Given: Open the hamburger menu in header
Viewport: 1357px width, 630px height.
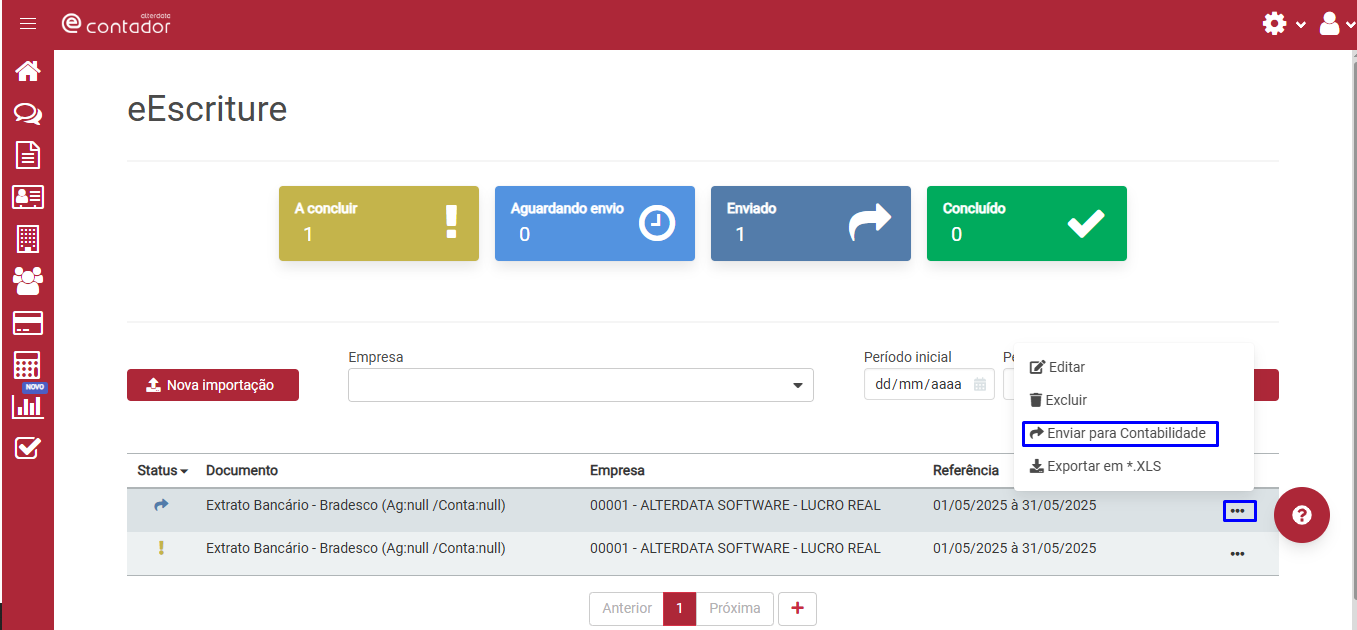Looking at the screenshot, I should [x=28, y=24].
